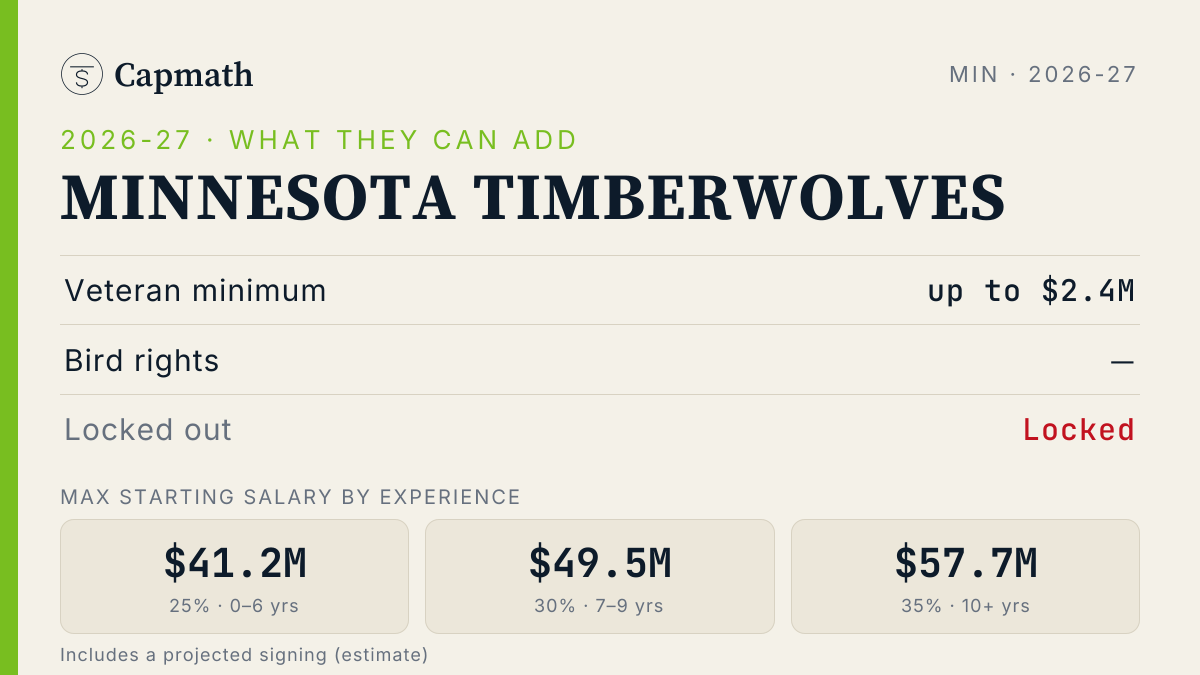Click the Bird rights dash value
This screenshot has width=1200, height=675.
pyautogui.click(x=1122, y=361)
